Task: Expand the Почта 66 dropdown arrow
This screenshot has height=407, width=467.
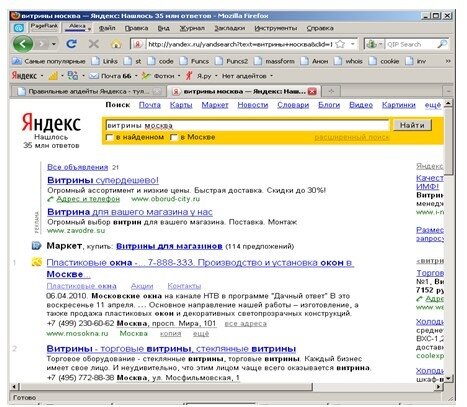Action: tap(136, 76)
